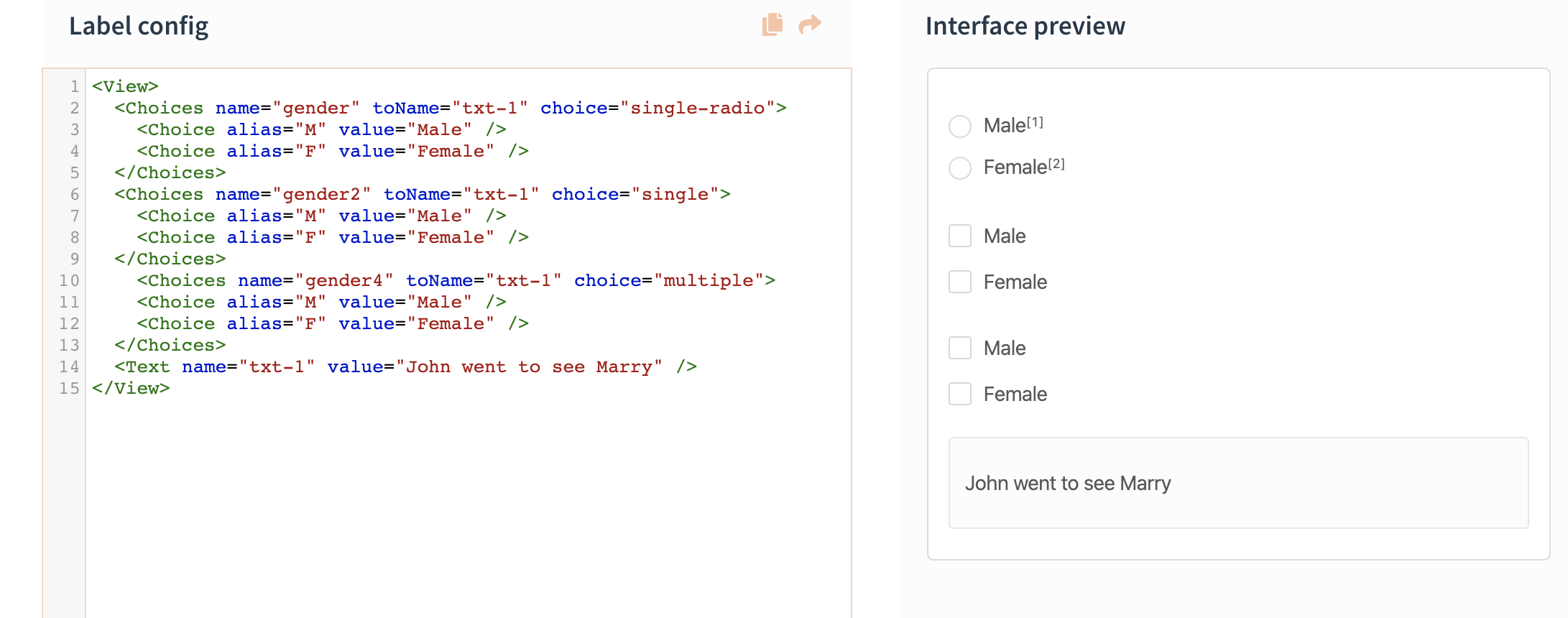Click the share arrow icon beside copy

coord(810,24)
